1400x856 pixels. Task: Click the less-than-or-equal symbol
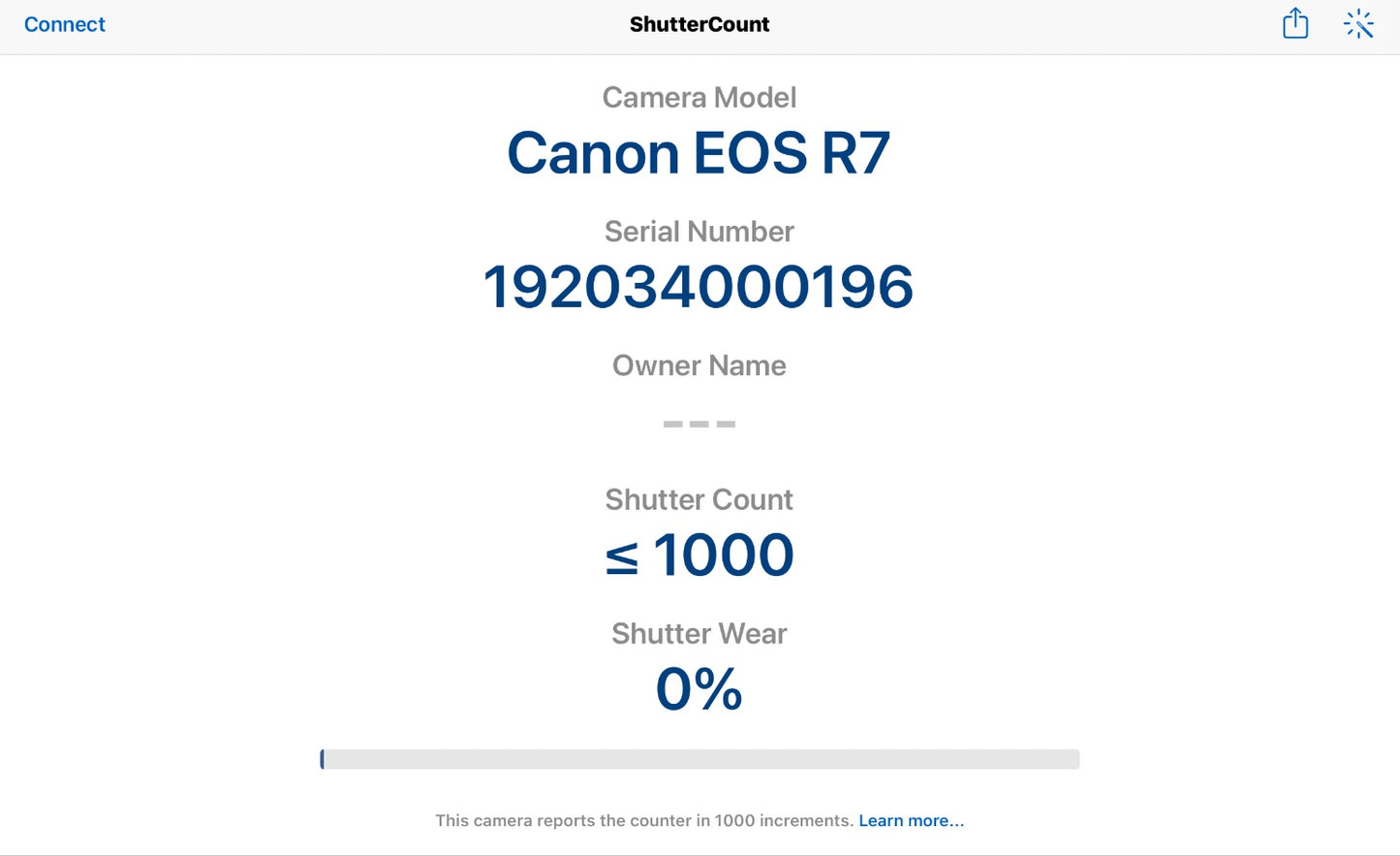(622, 558)
